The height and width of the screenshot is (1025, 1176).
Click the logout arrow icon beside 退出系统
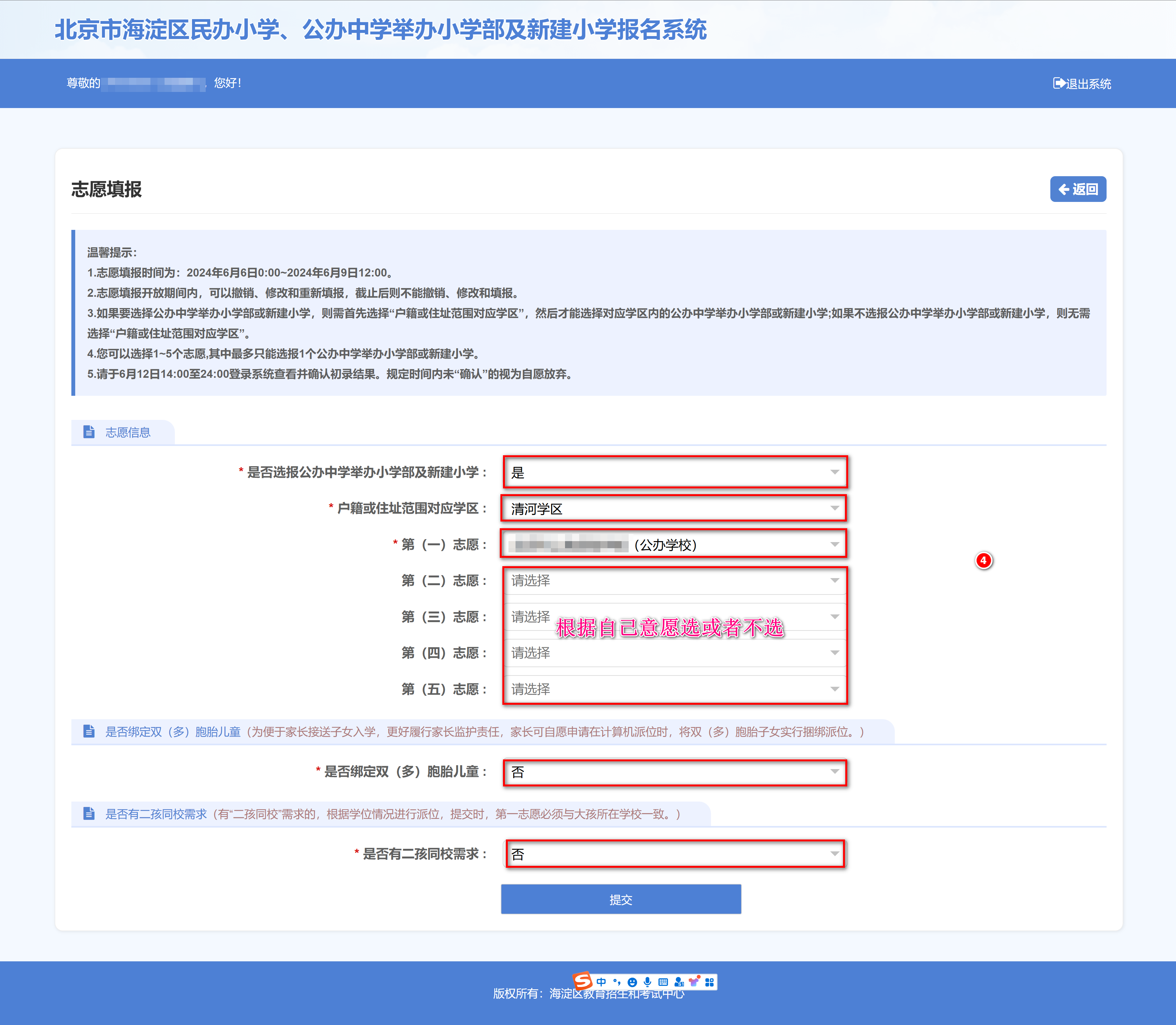(1059, 84)
